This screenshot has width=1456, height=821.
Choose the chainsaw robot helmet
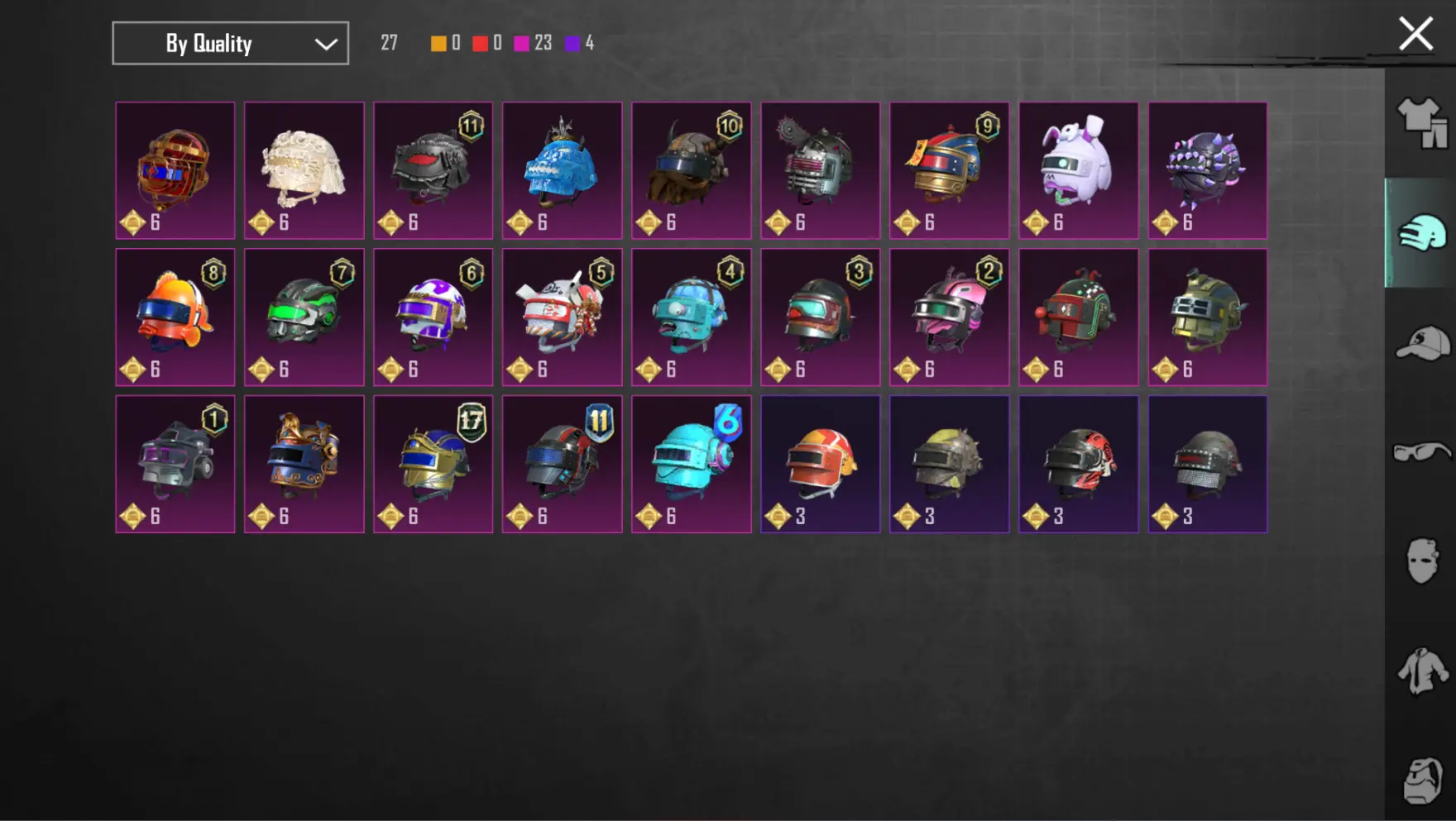(820, 170)
